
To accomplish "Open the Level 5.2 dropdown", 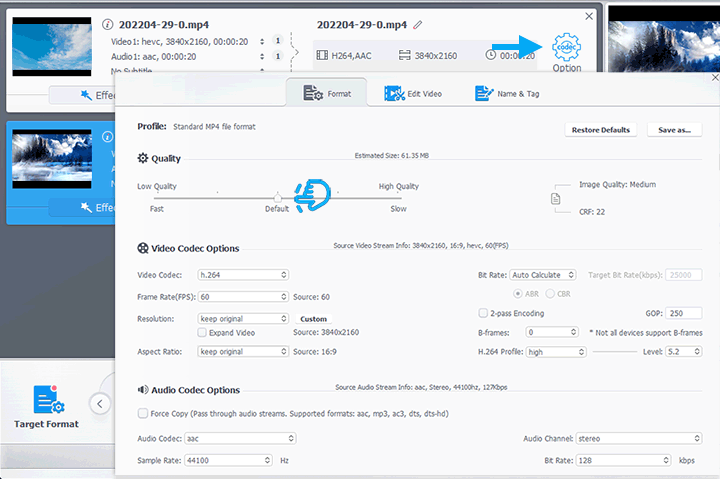I will tap(684, 351).
